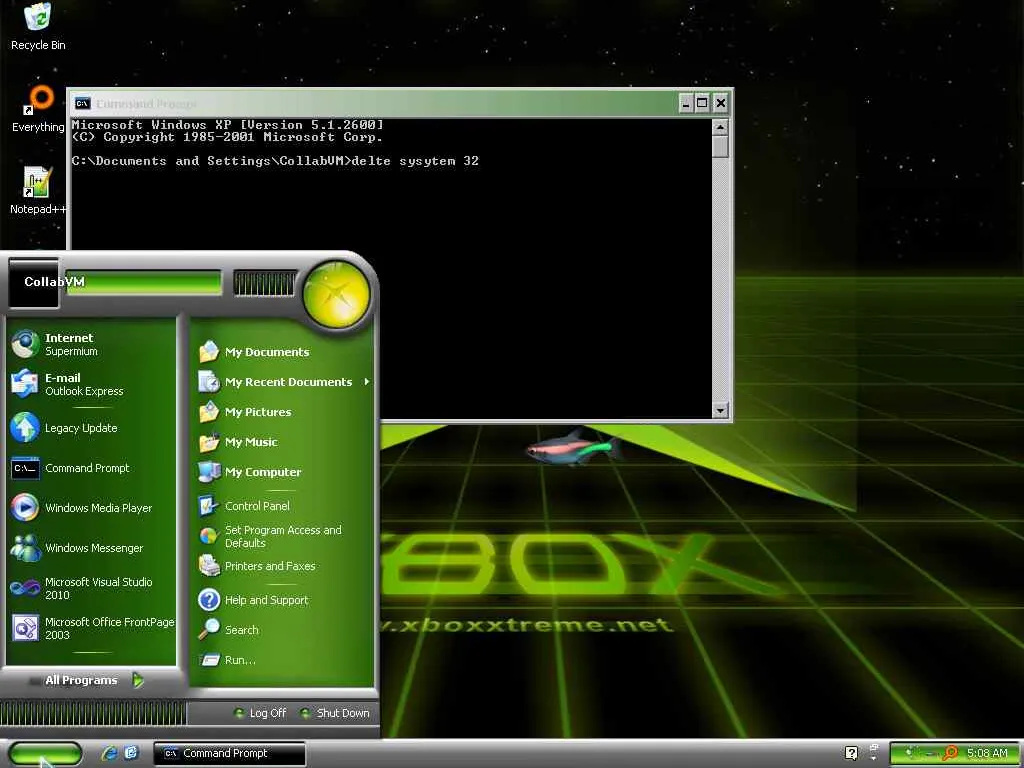Launch Legacy Update from Start menu
This screenshot has width=1024, height=768.
click(91, 428)
